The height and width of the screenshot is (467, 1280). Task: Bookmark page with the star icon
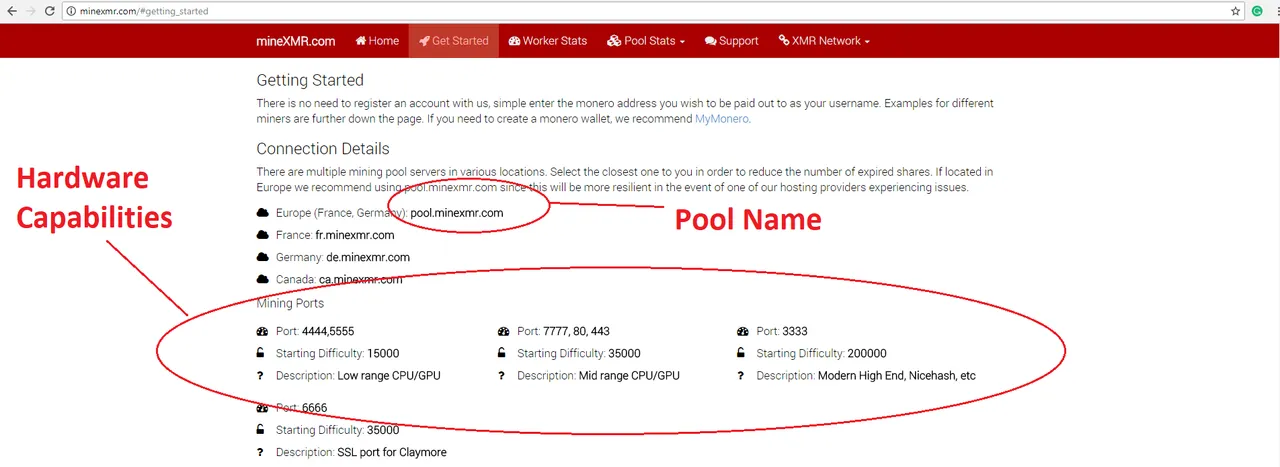point(1236,10)
